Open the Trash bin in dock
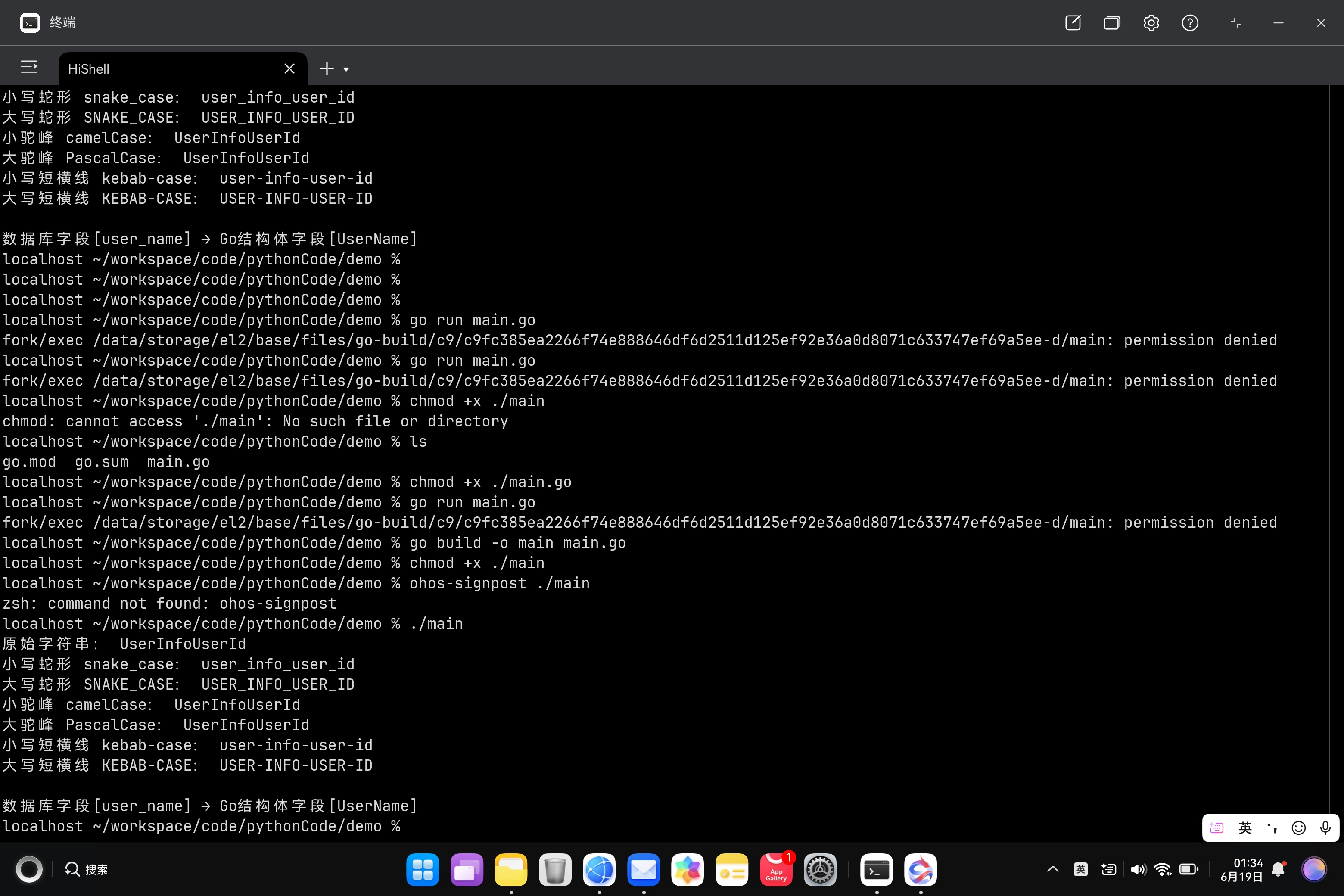Screen dimensions: 1344x896 pos(555,870)
